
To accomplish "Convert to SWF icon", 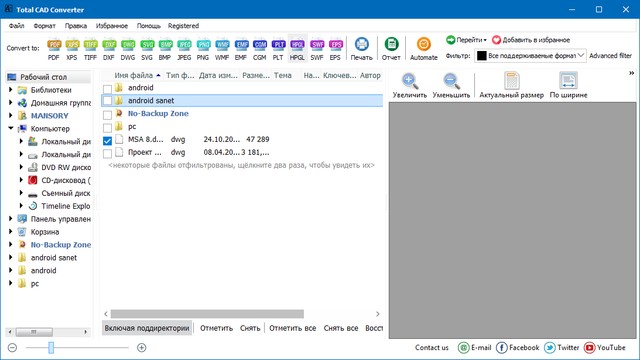I will pos(317,49).
